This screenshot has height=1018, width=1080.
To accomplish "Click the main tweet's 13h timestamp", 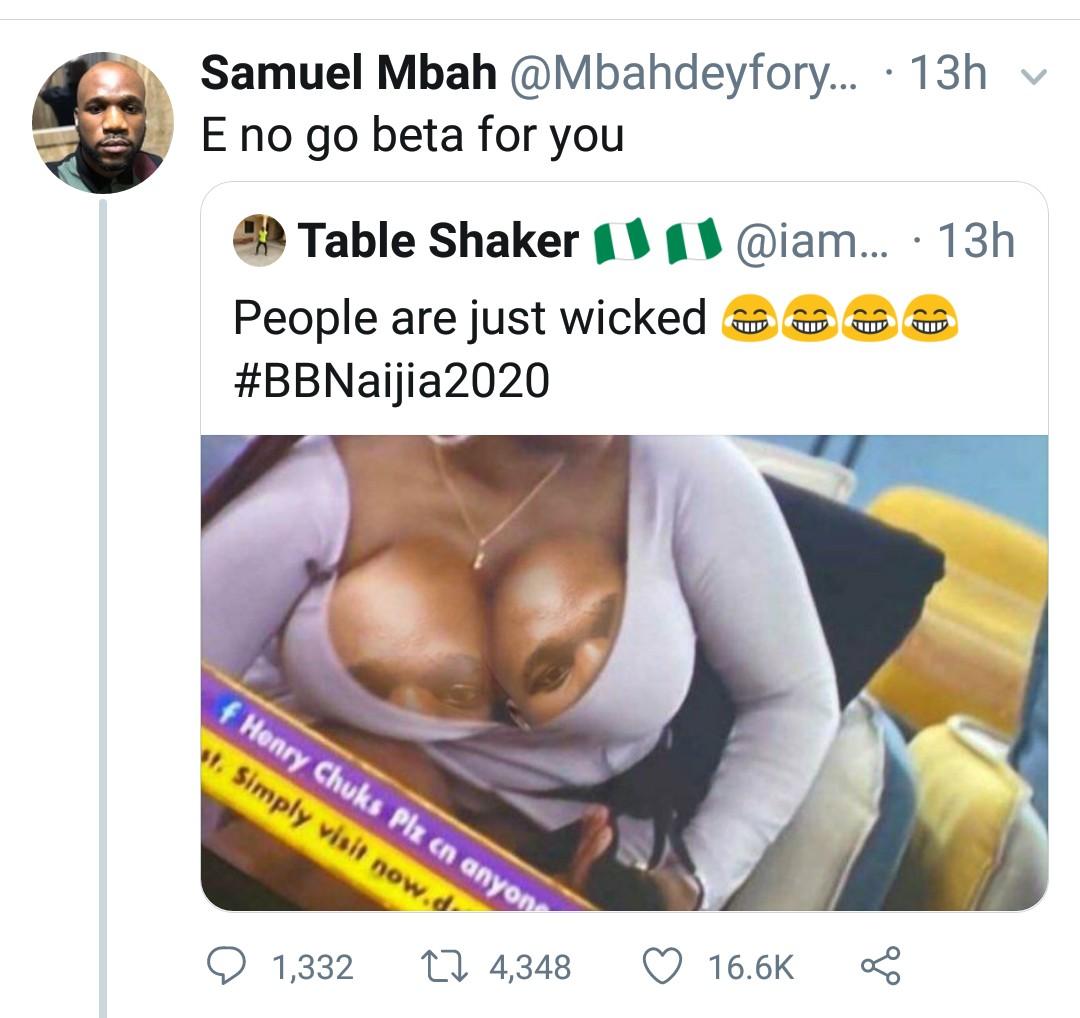I will click(x=947, y=74).
